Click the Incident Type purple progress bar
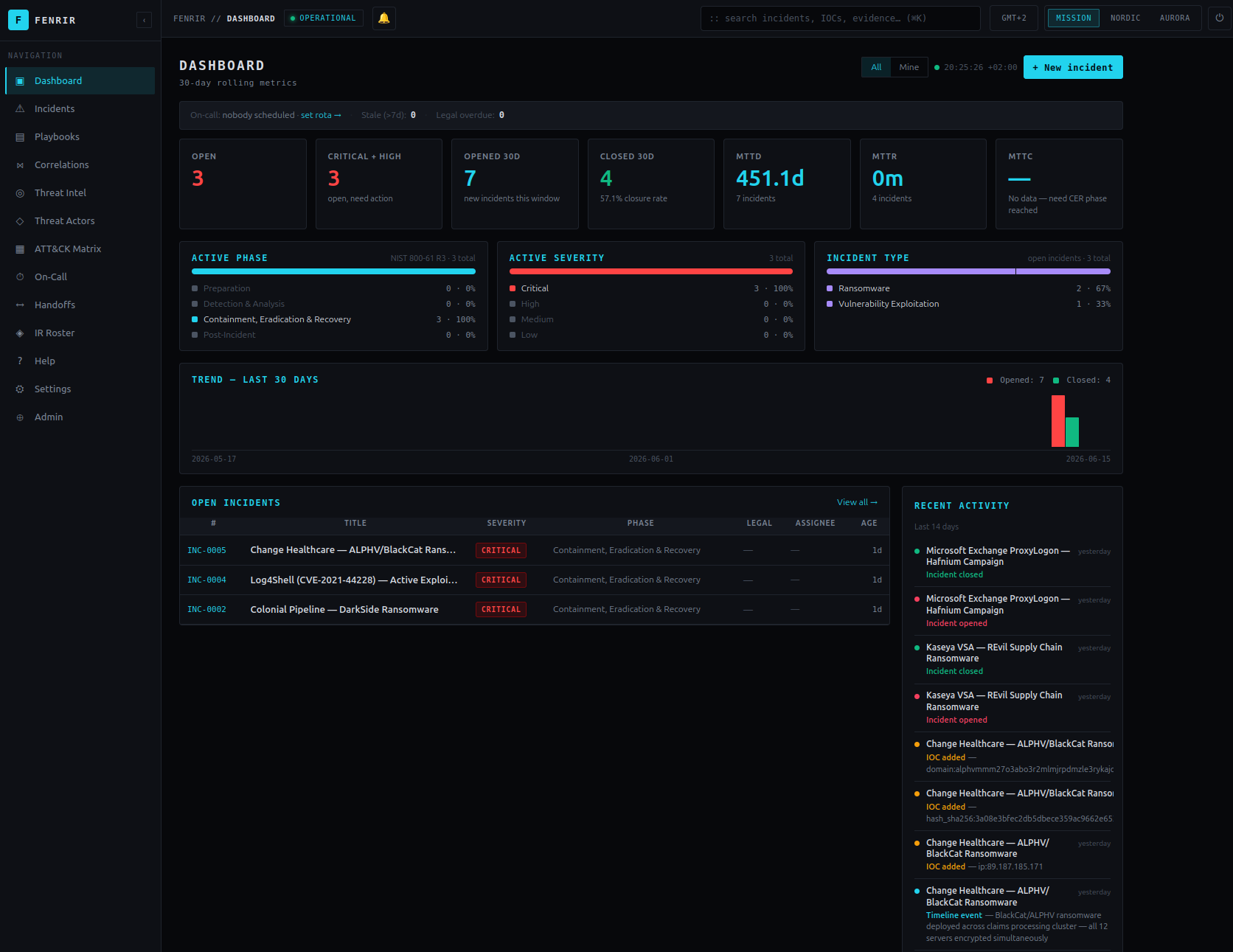The image size is (1233, 952). 968,271
